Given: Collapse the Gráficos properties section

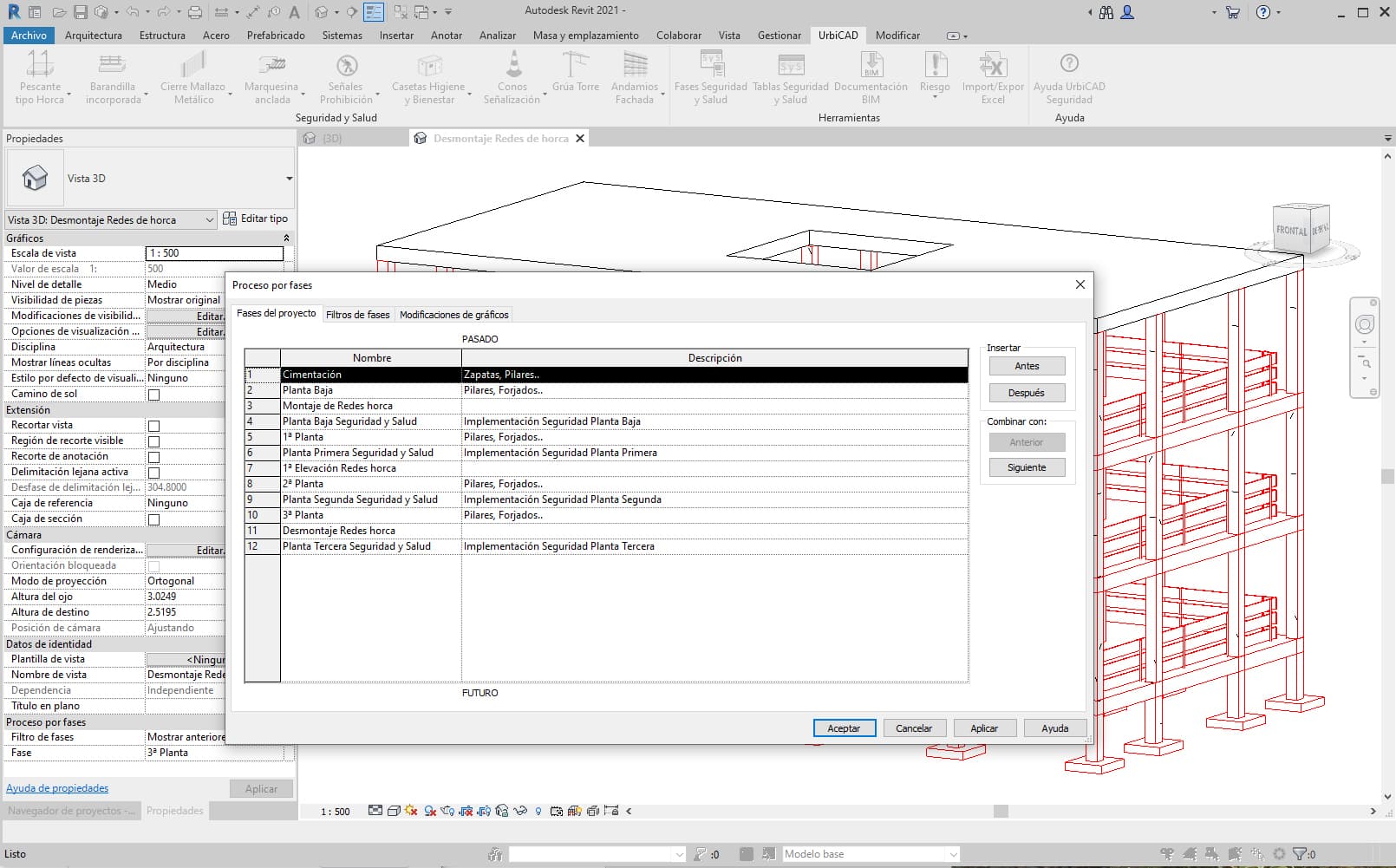Looking at the screenshot, I should (x=286, y=238).
